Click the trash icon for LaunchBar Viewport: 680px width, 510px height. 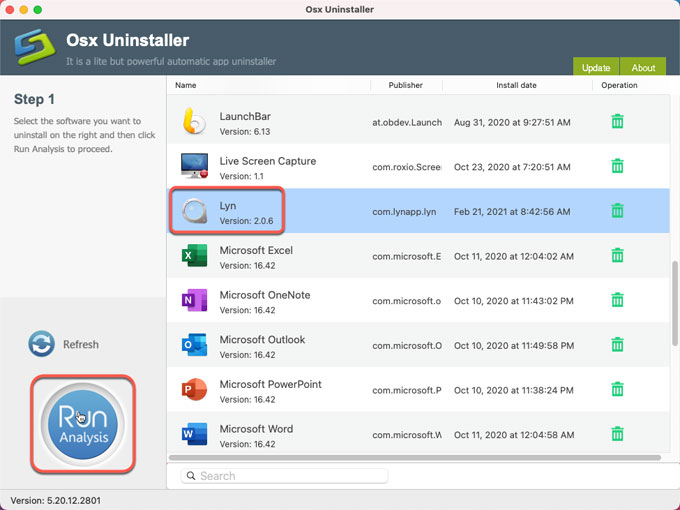617,122
